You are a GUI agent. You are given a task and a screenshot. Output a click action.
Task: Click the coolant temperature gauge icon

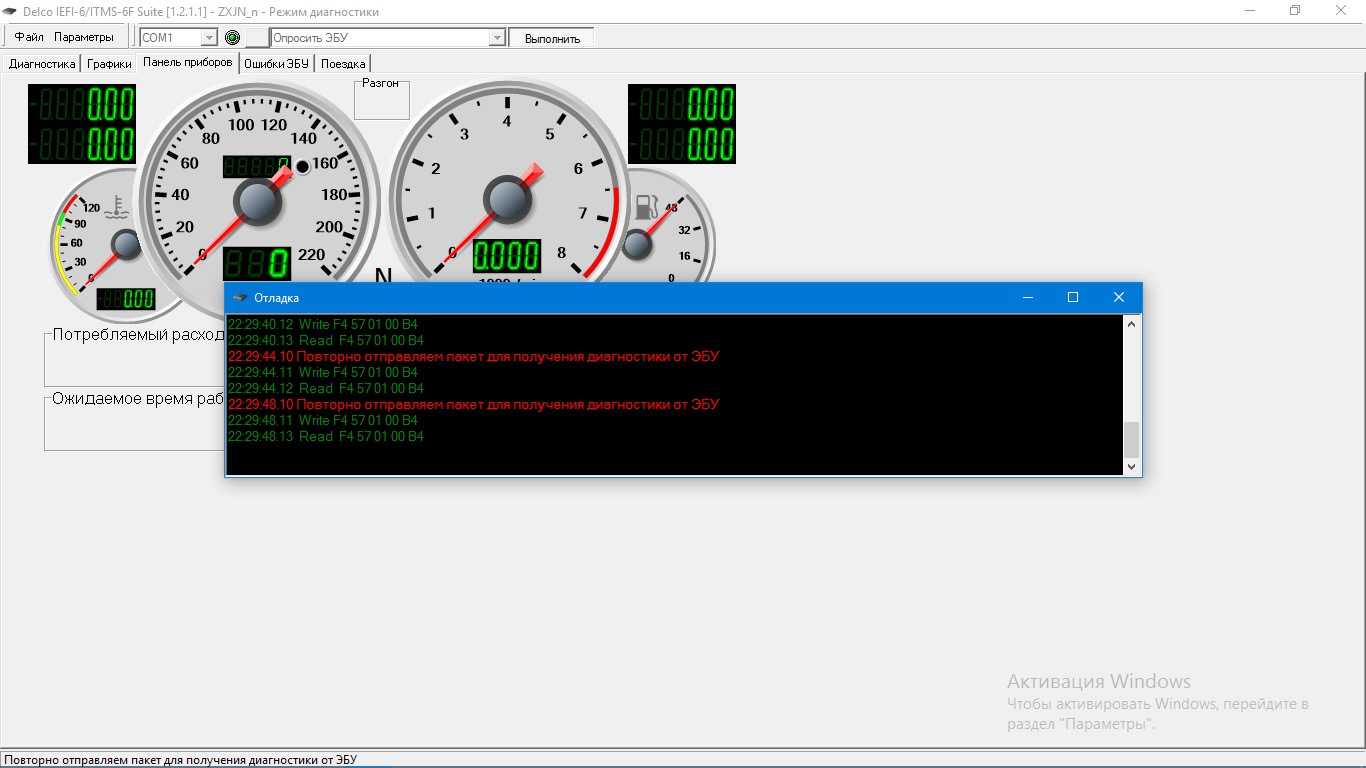[x=118, y=208]
